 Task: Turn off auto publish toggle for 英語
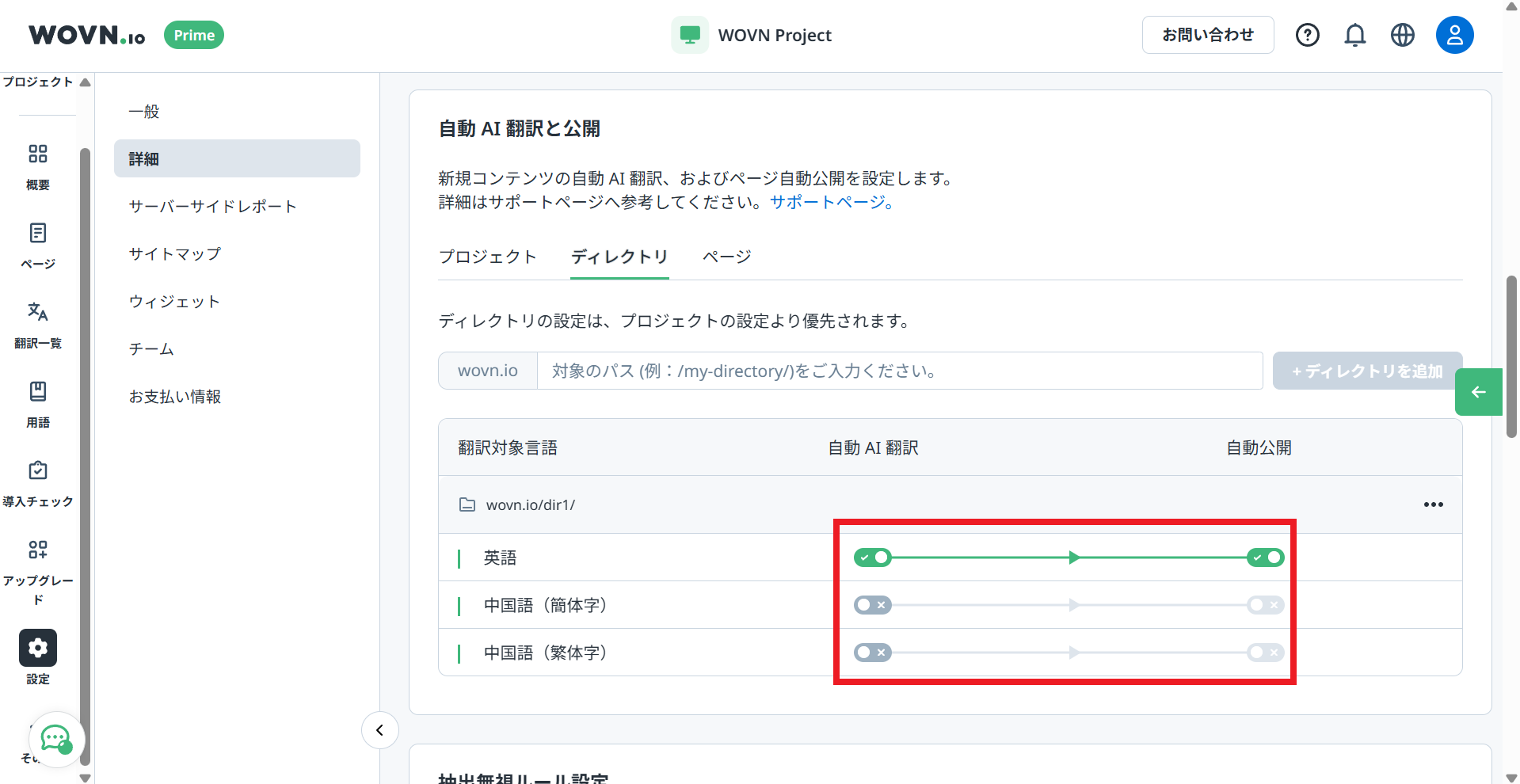click(1265, 558)
